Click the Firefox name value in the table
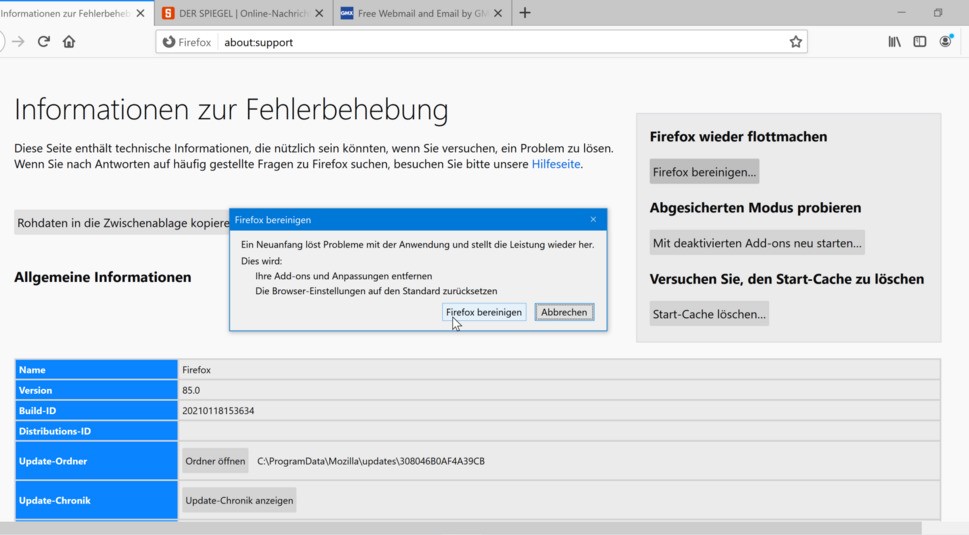The image size is (969, 535). 197,369
